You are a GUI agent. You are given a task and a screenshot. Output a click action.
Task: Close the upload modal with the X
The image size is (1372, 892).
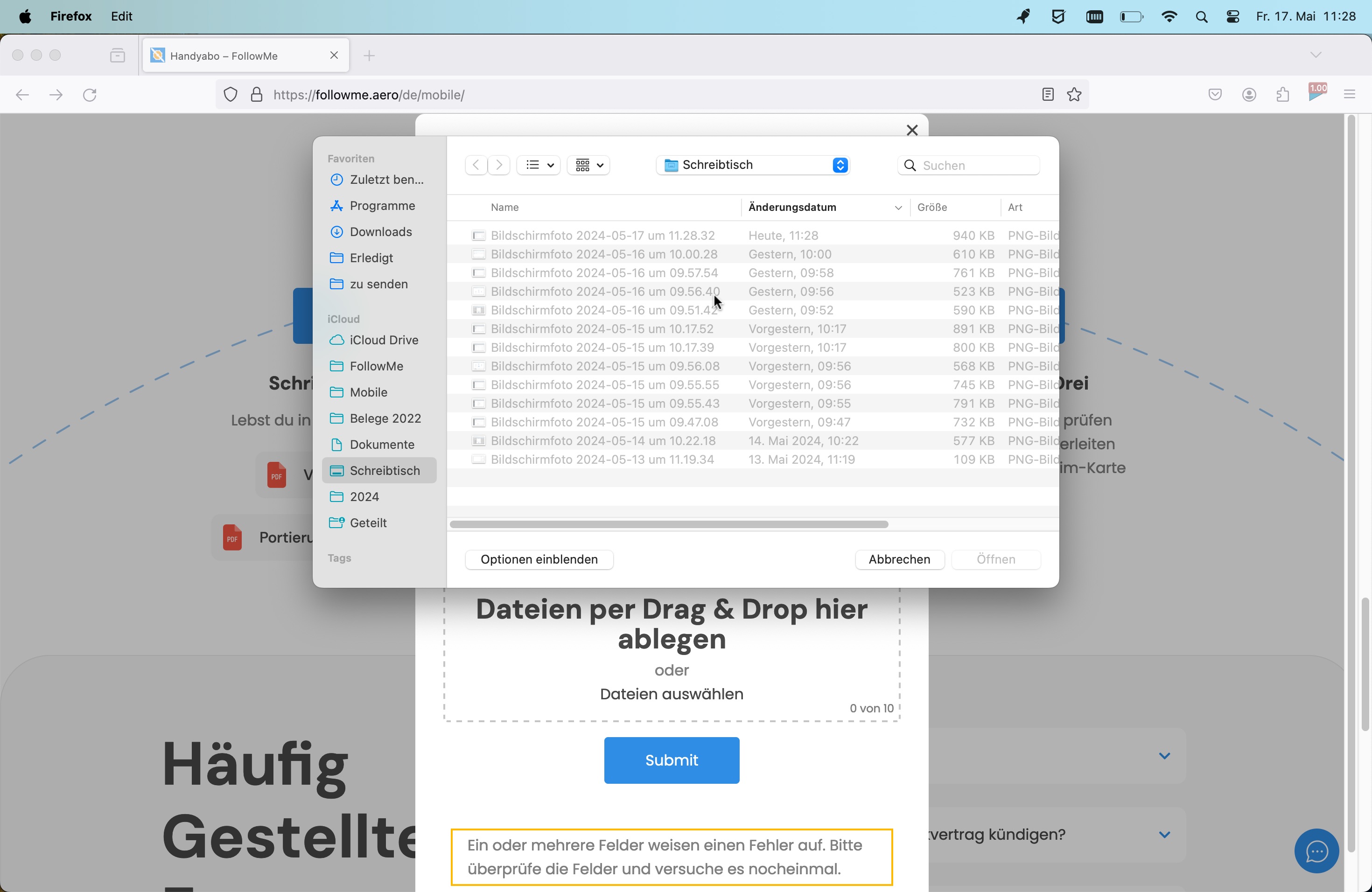911,130
